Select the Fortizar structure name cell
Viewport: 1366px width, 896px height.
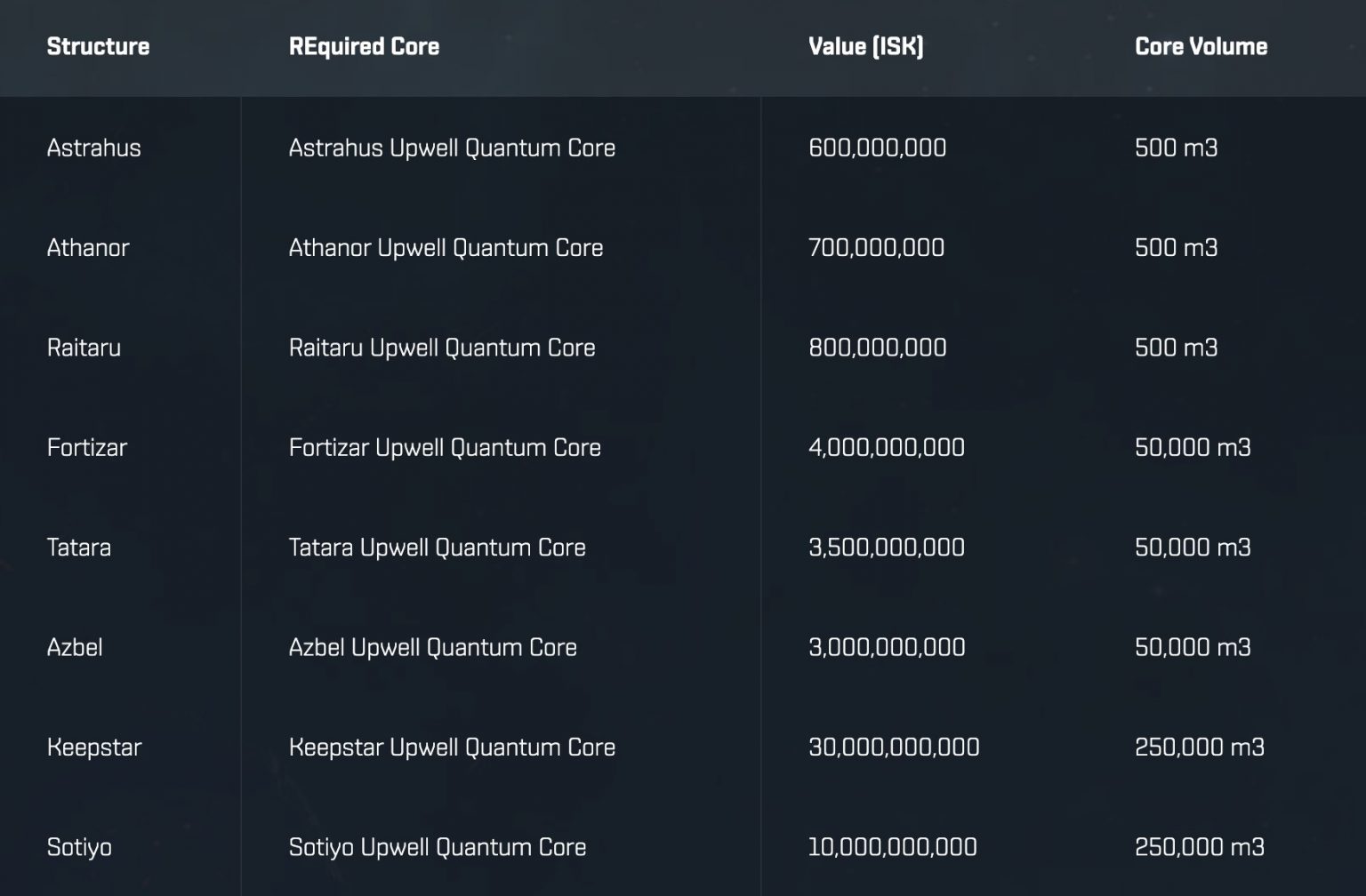(87, 447)
